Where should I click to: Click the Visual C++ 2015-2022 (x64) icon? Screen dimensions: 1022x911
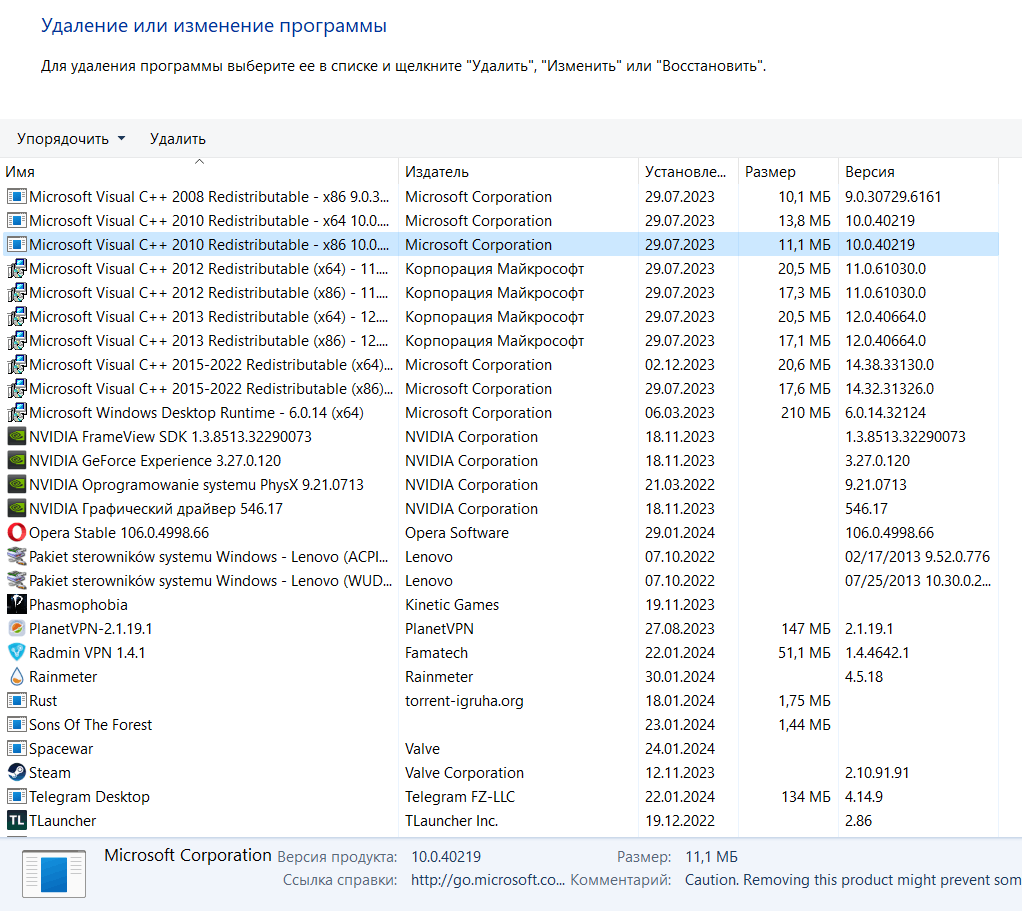[17, 365]
